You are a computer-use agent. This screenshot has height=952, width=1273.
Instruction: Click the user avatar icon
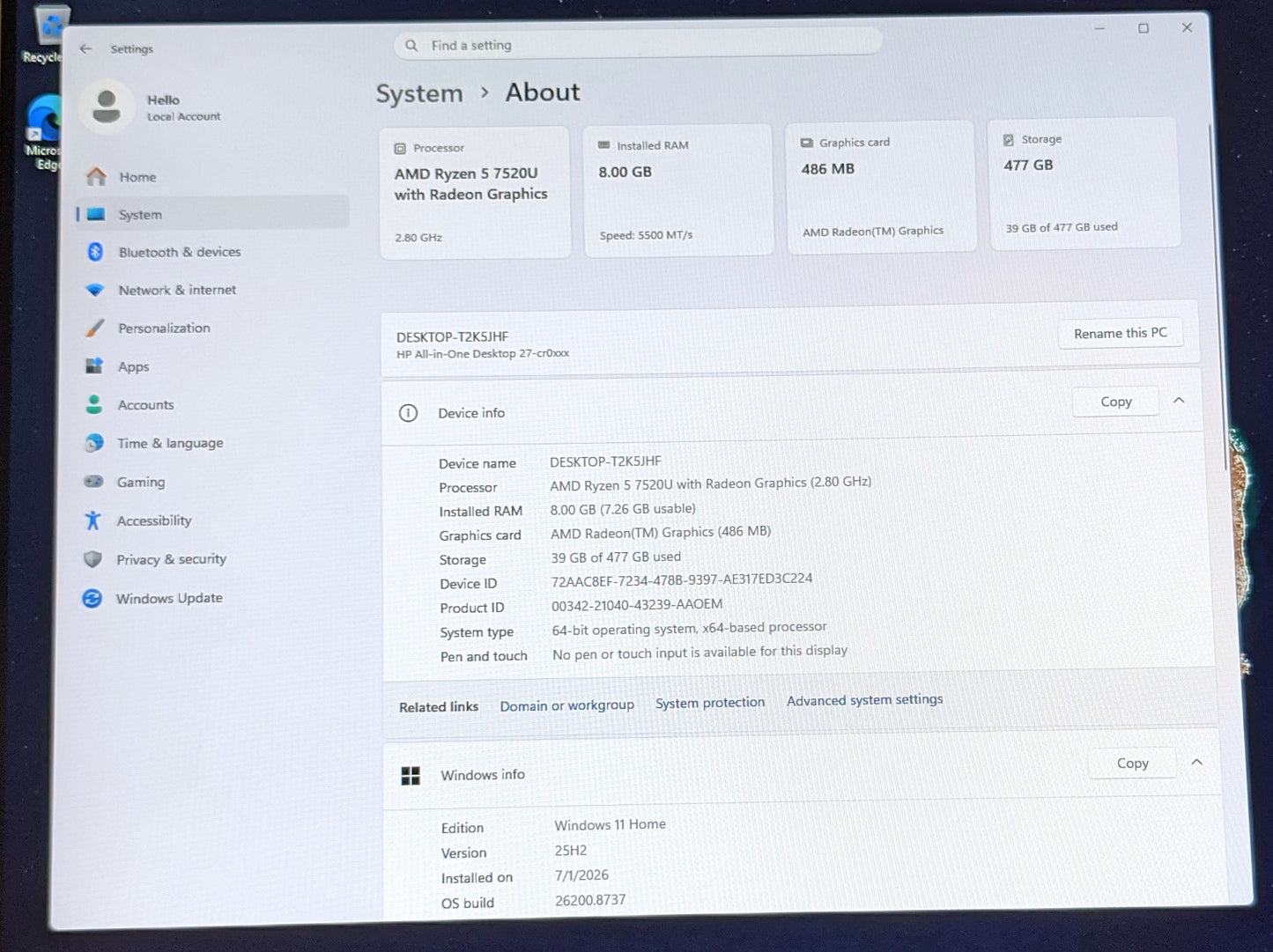[107, 107]
